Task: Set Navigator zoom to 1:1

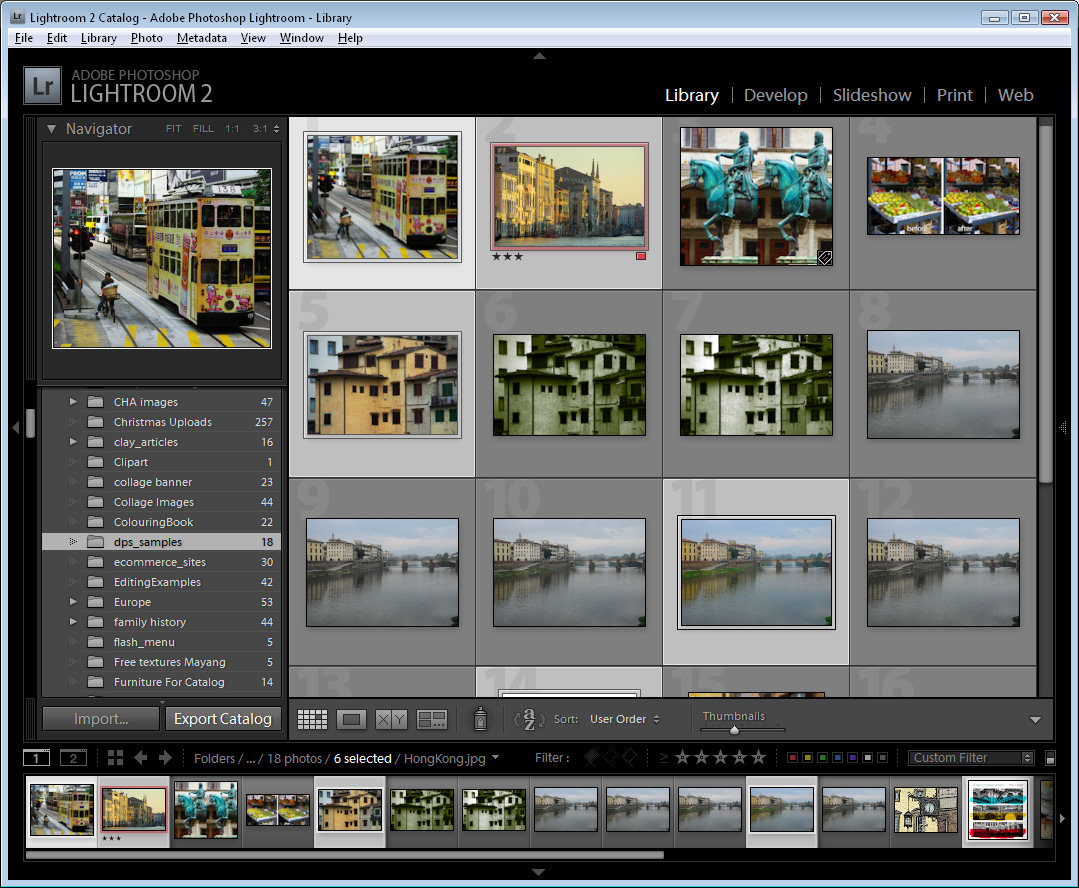Action: tap(233, 129)
